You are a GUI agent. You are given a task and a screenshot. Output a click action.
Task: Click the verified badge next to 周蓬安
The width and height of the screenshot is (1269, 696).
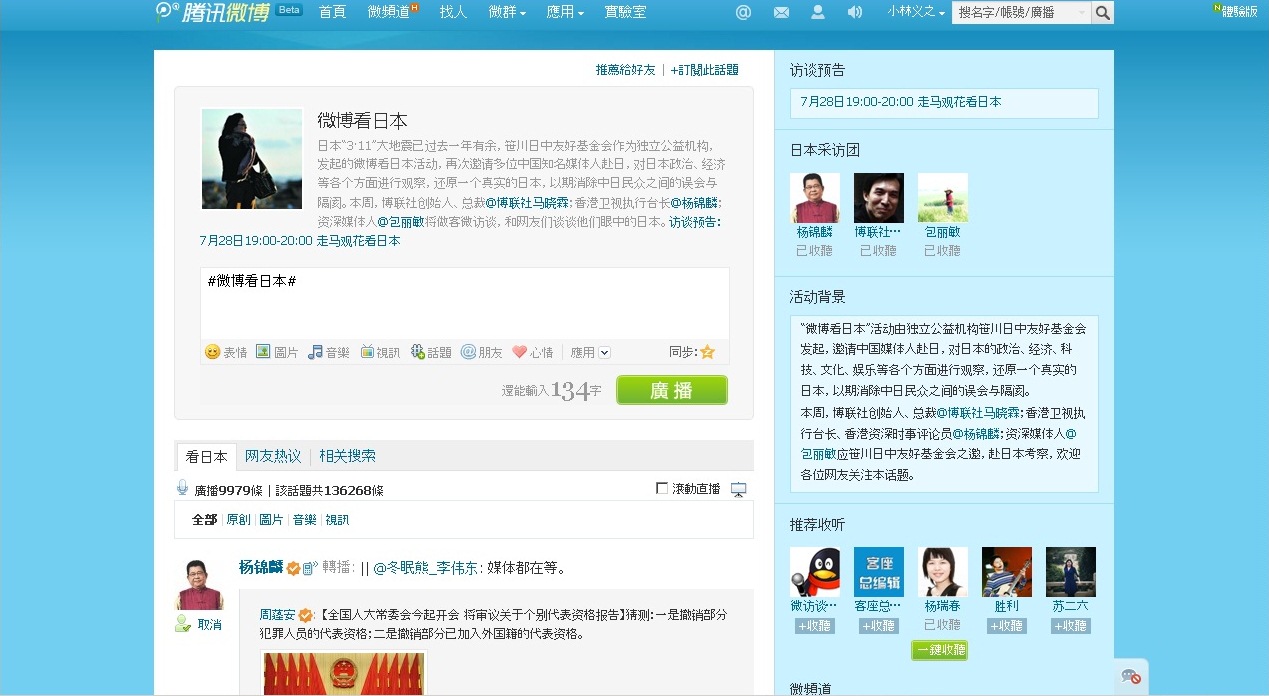pyautogui.click(x=305, y=615)
